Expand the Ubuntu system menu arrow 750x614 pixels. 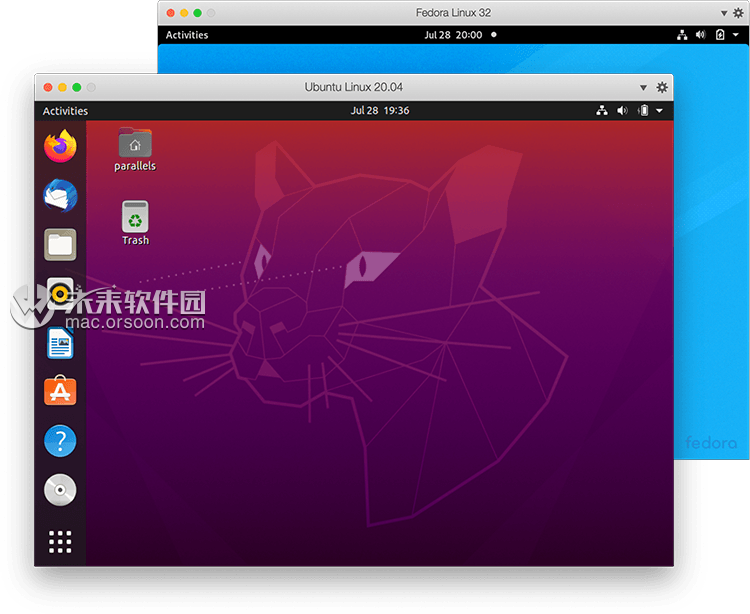pos(660,111)
